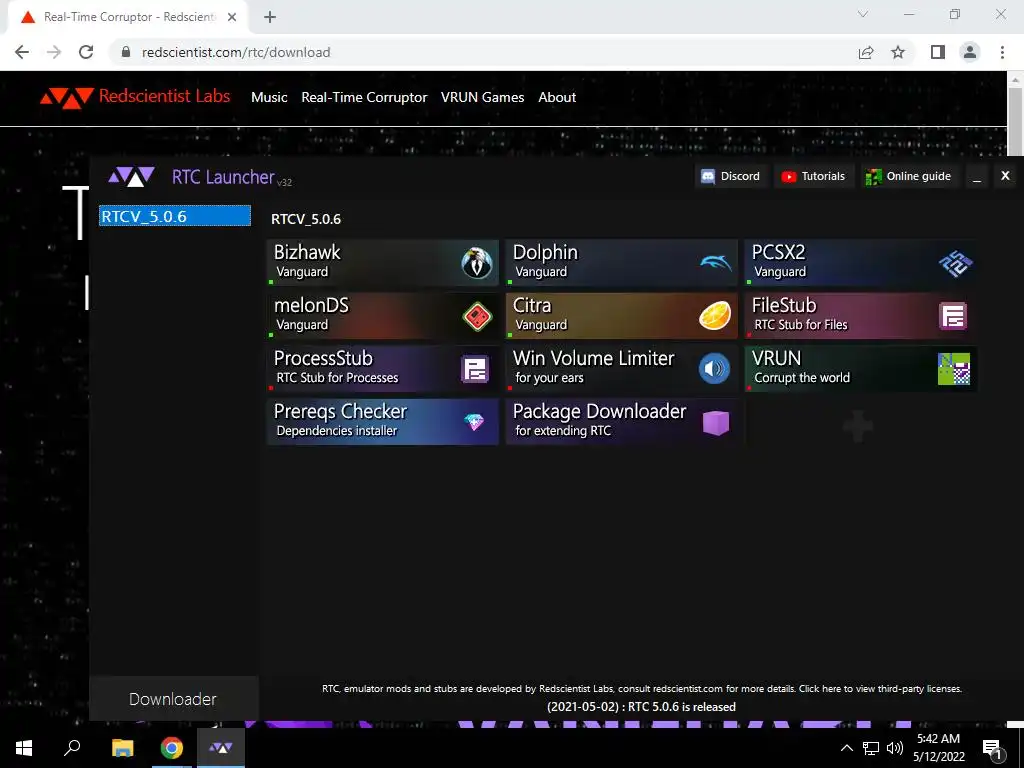Launch PCSX2 Vanguard tile
The width and height of the screenshot is (1024, 768).
tap(861, 263)
